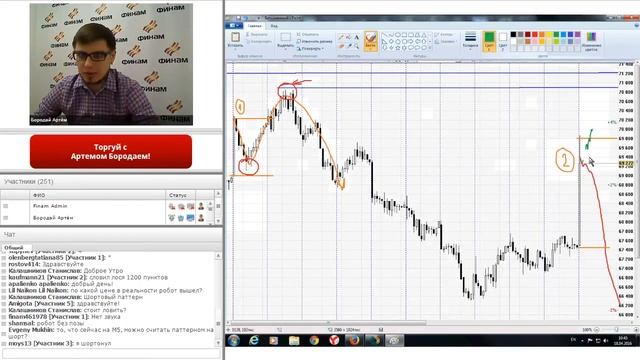
Task: Open Yandex browser from taskbar
Action: 334,340
